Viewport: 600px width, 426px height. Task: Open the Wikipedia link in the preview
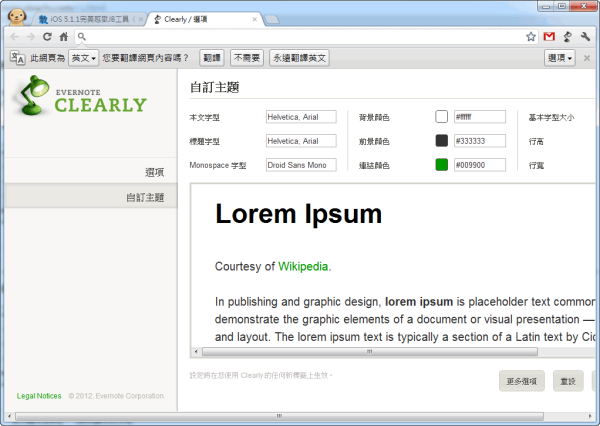(302, 267)
